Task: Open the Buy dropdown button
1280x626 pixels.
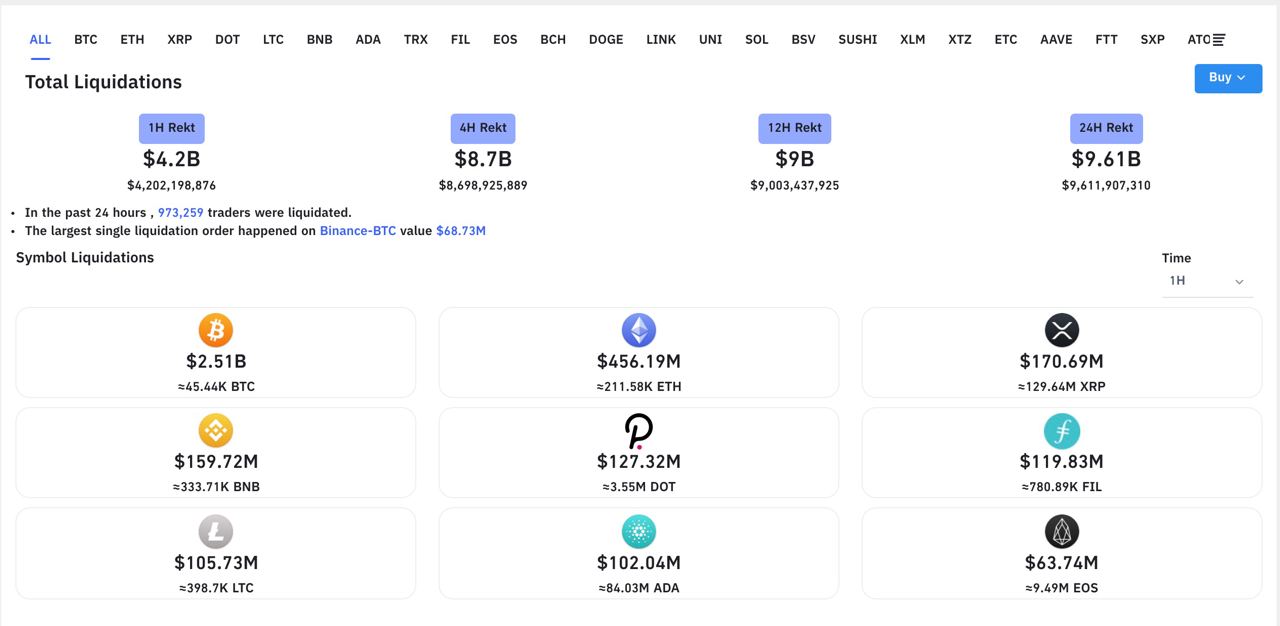Action: [x=1228, y=78]
